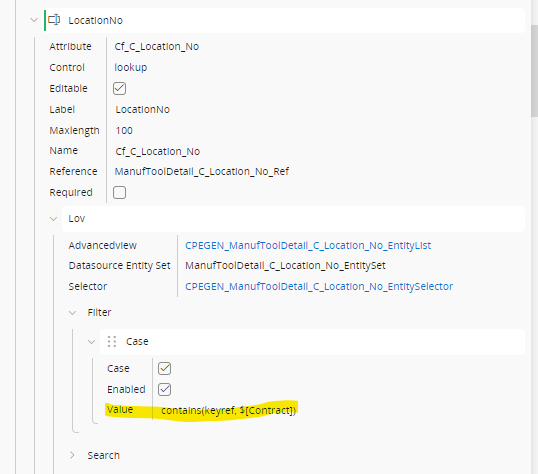Click the Label value LocationNo
The width and height of the screenshot is (538, 474).
[x=142, y=109]
